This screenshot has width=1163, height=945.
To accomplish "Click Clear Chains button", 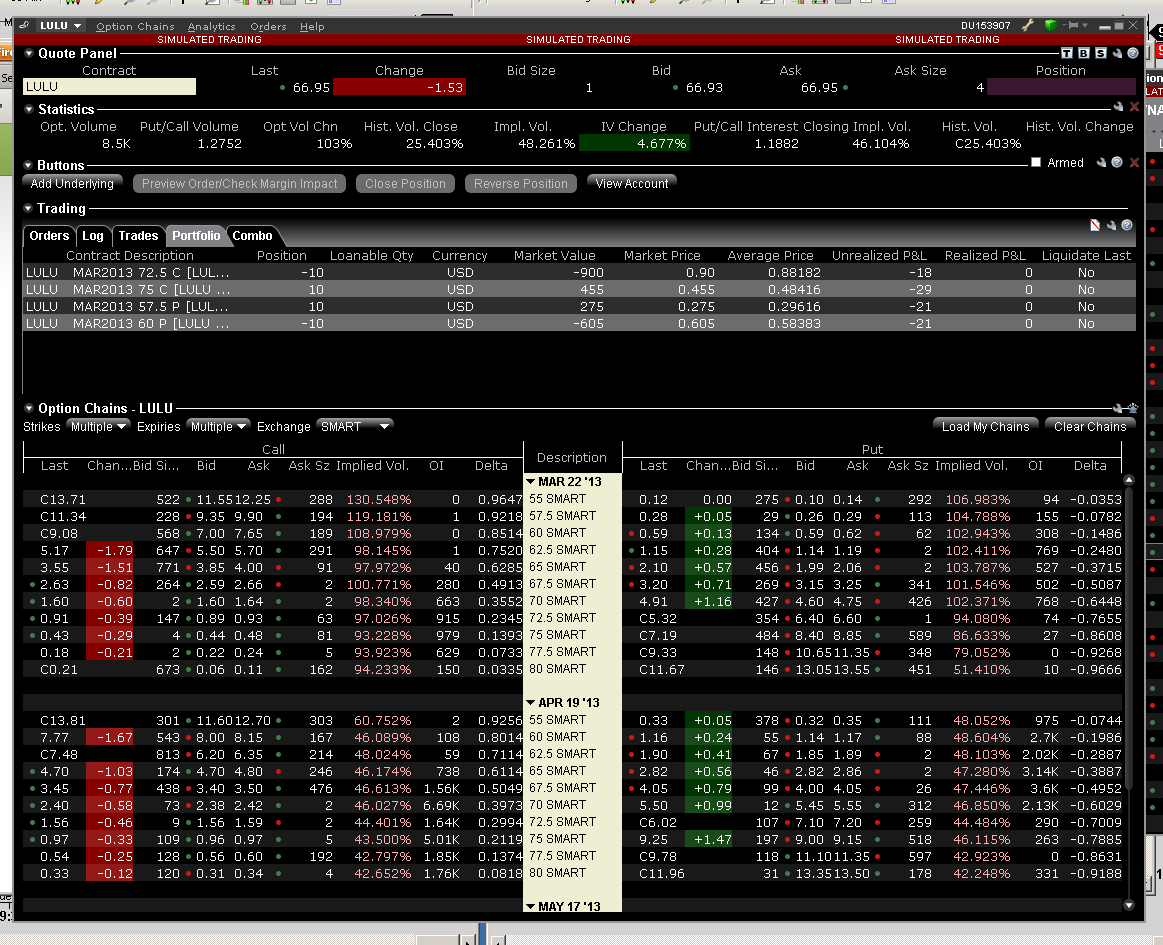I will pos(1090,427).
